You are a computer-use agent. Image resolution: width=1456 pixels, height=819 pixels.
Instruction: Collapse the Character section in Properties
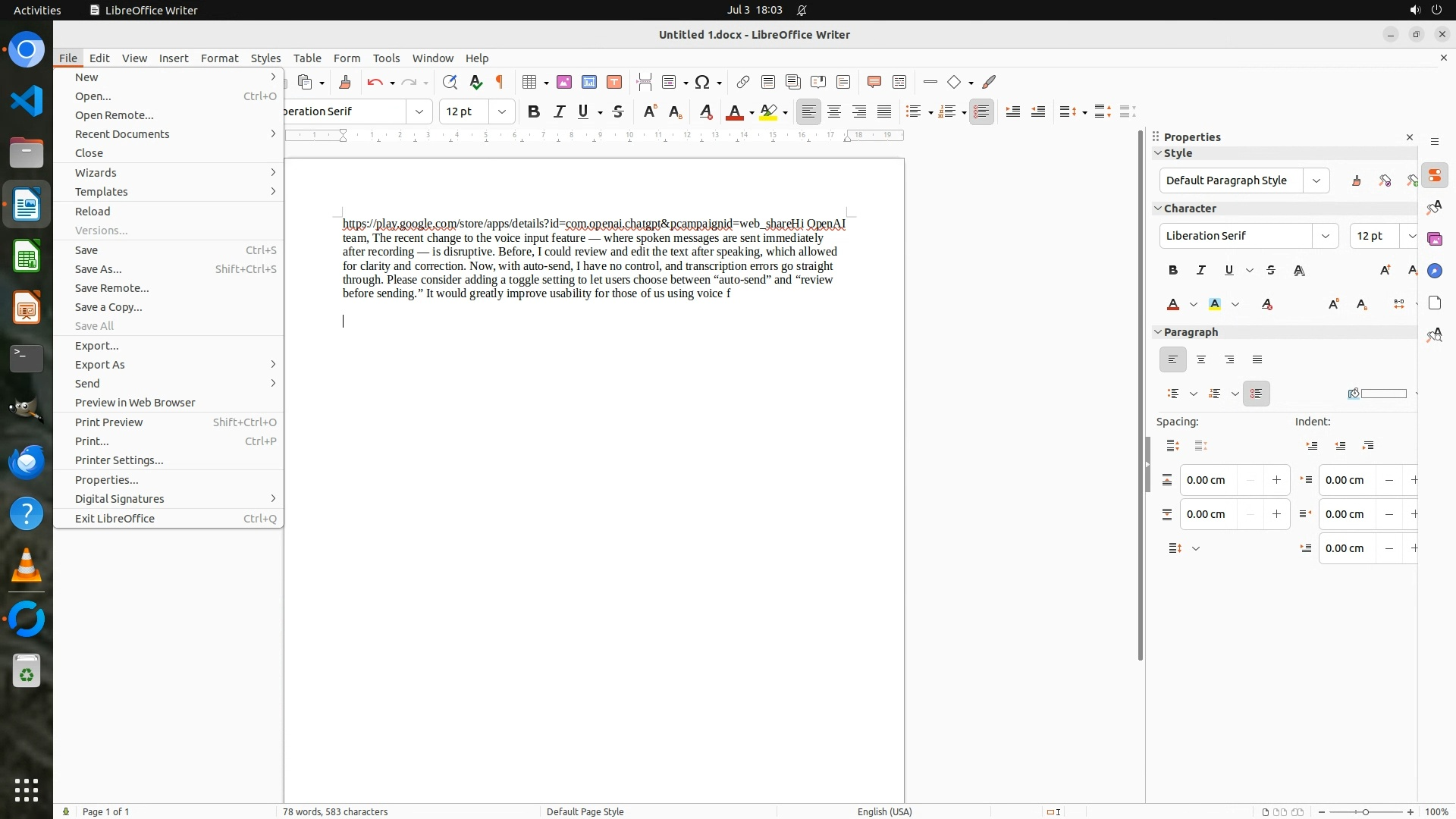[1158, 209]
